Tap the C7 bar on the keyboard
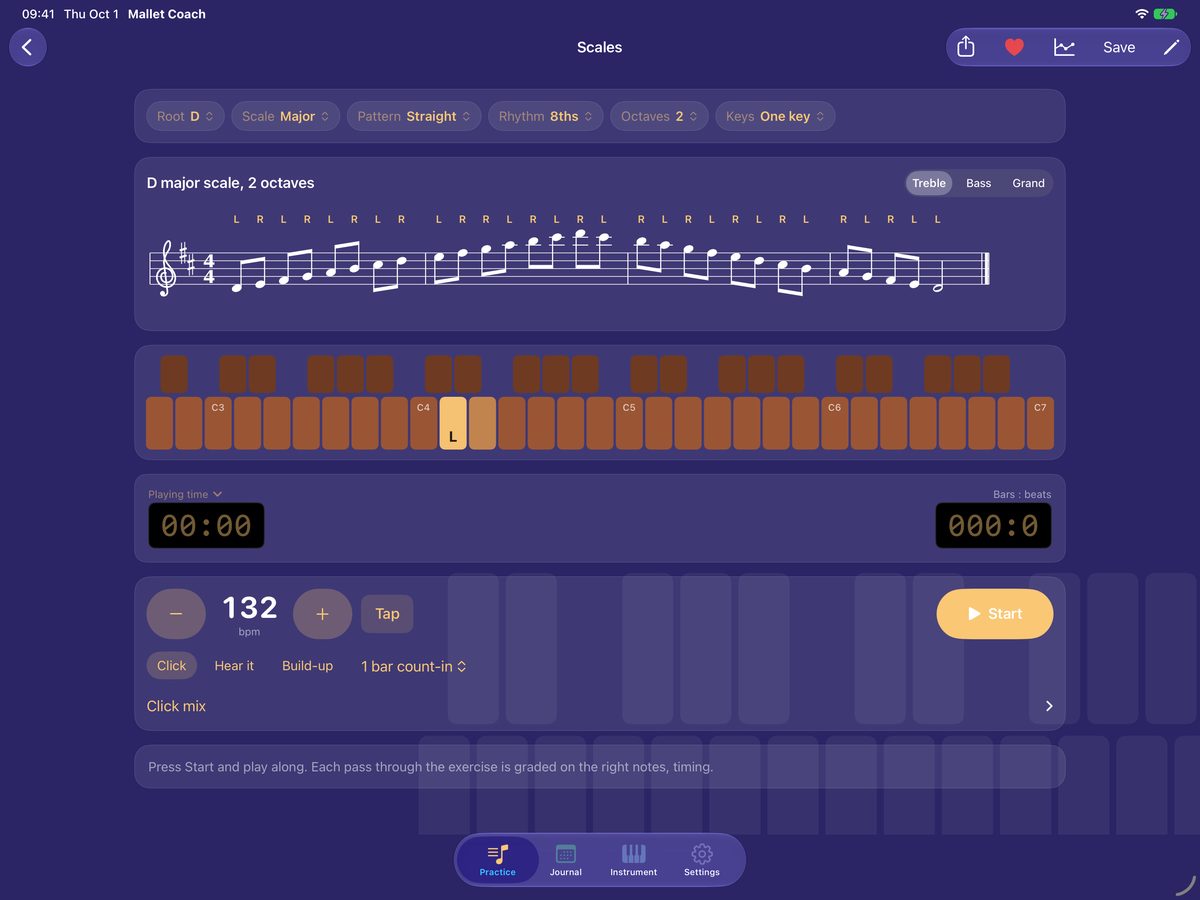Screen dimensions: 1200x900 (1040, 423)
